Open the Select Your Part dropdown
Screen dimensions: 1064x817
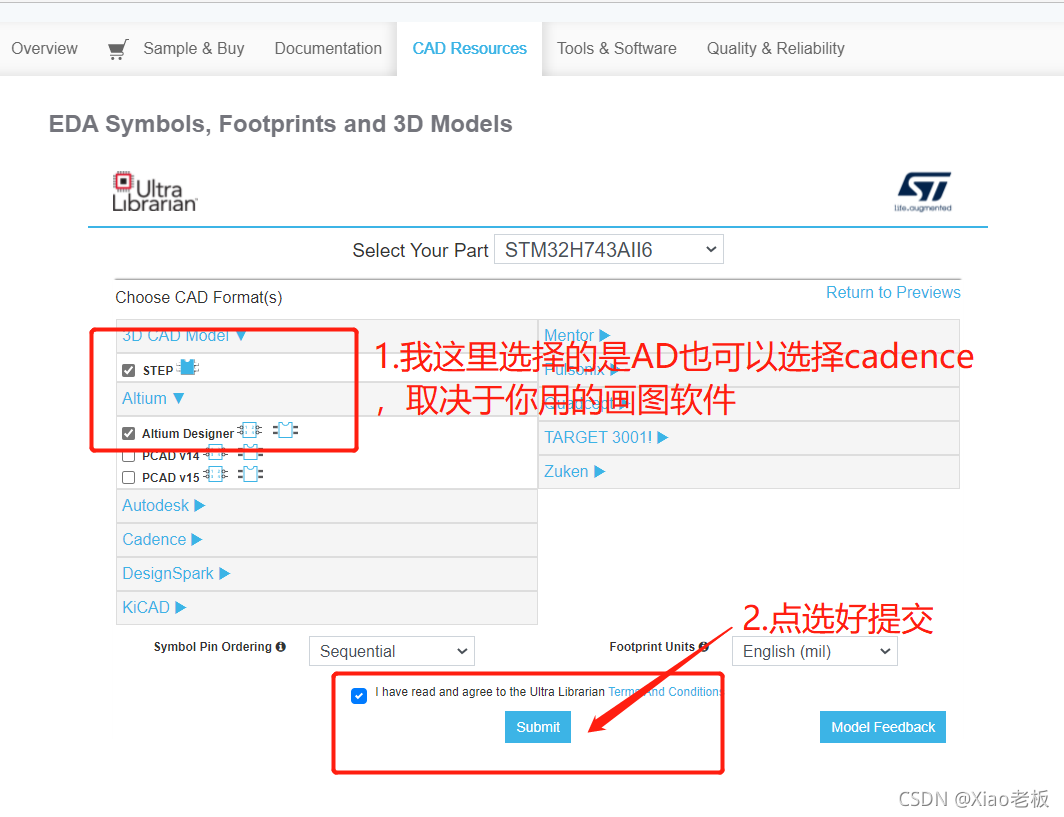tap(609, 250)
